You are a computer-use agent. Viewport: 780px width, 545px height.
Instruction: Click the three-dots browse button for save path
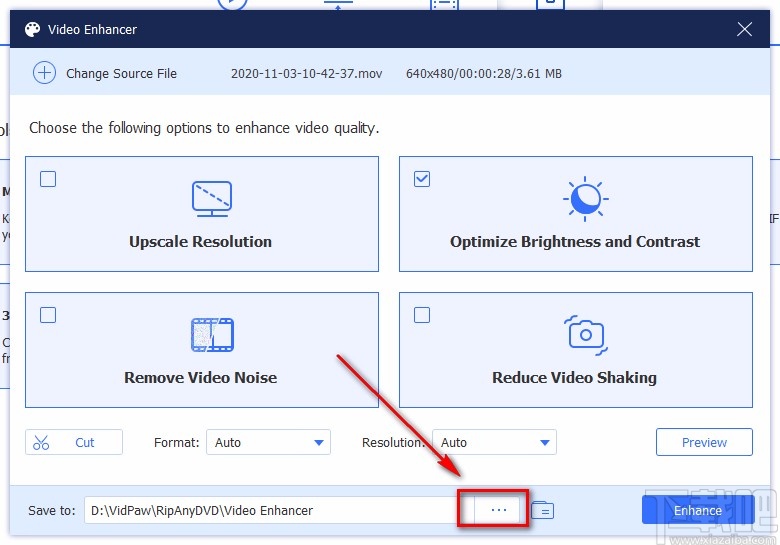tap(498, 510)
